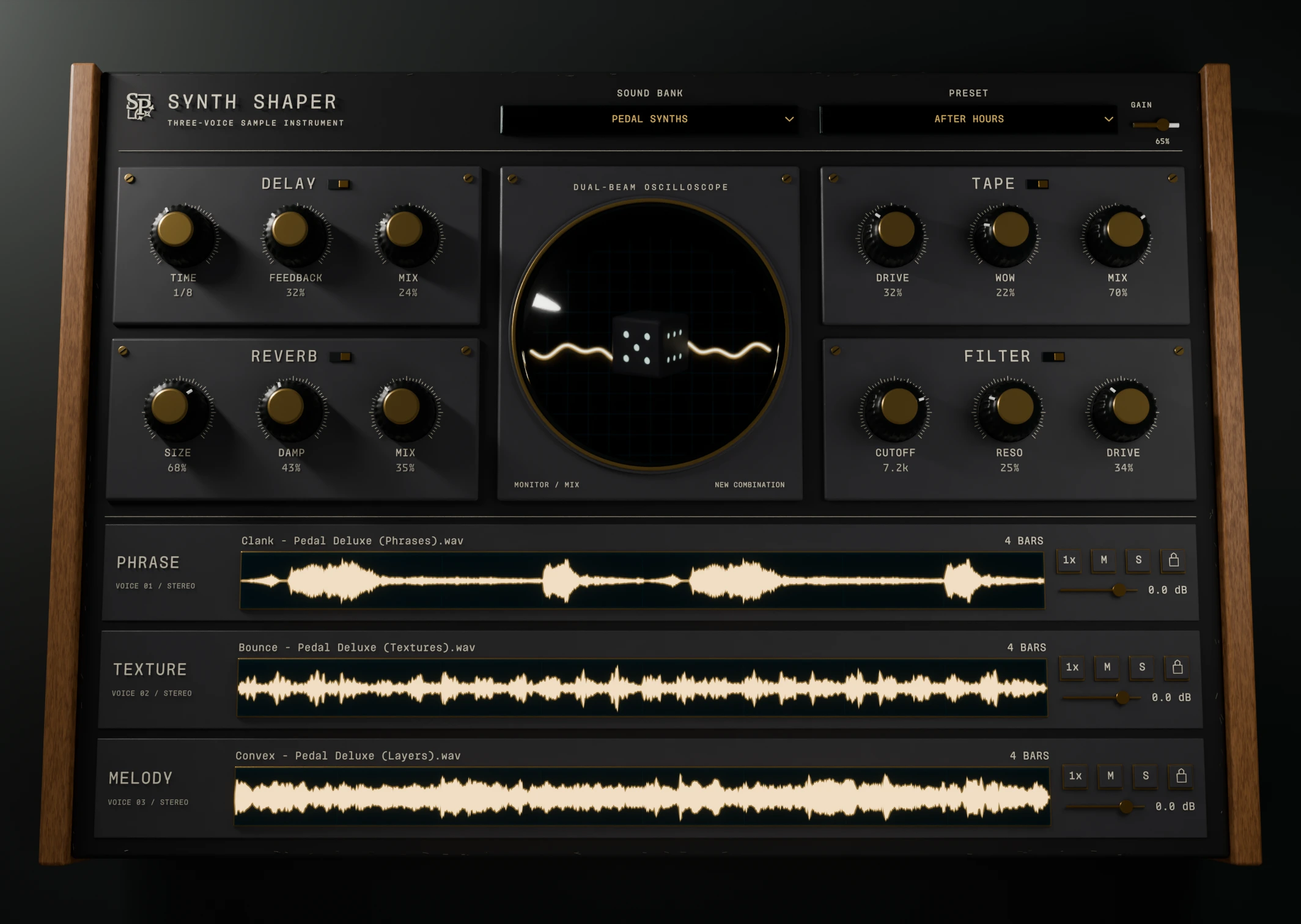Click the Melody voice volume slider
This screenshot has width=1301, height=924.
[1104, 807]
